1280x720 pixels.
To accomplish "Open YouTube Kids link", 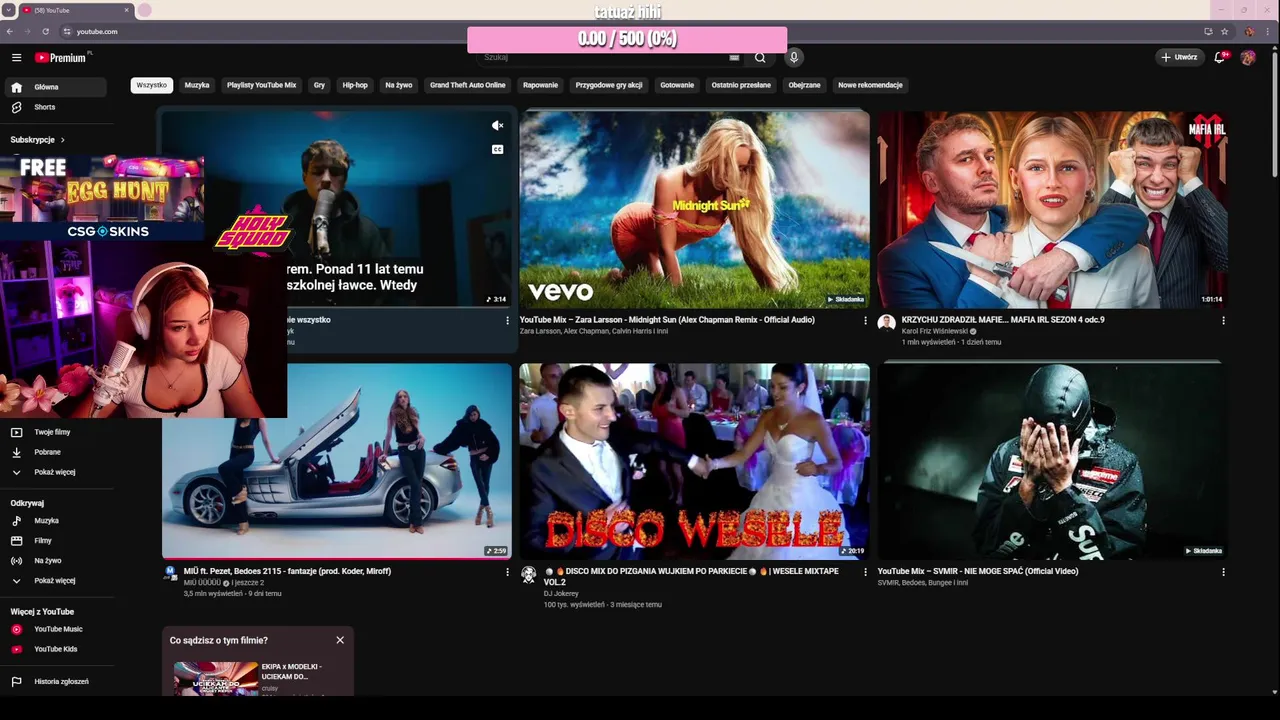I will [x=55, y=650].
